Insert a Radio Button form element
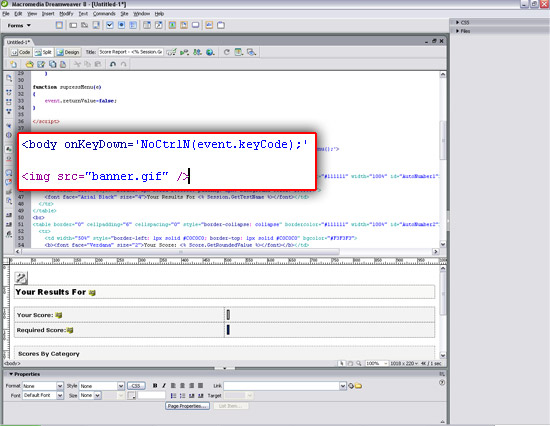The image size is (550, 426). [x=121, y=25]
